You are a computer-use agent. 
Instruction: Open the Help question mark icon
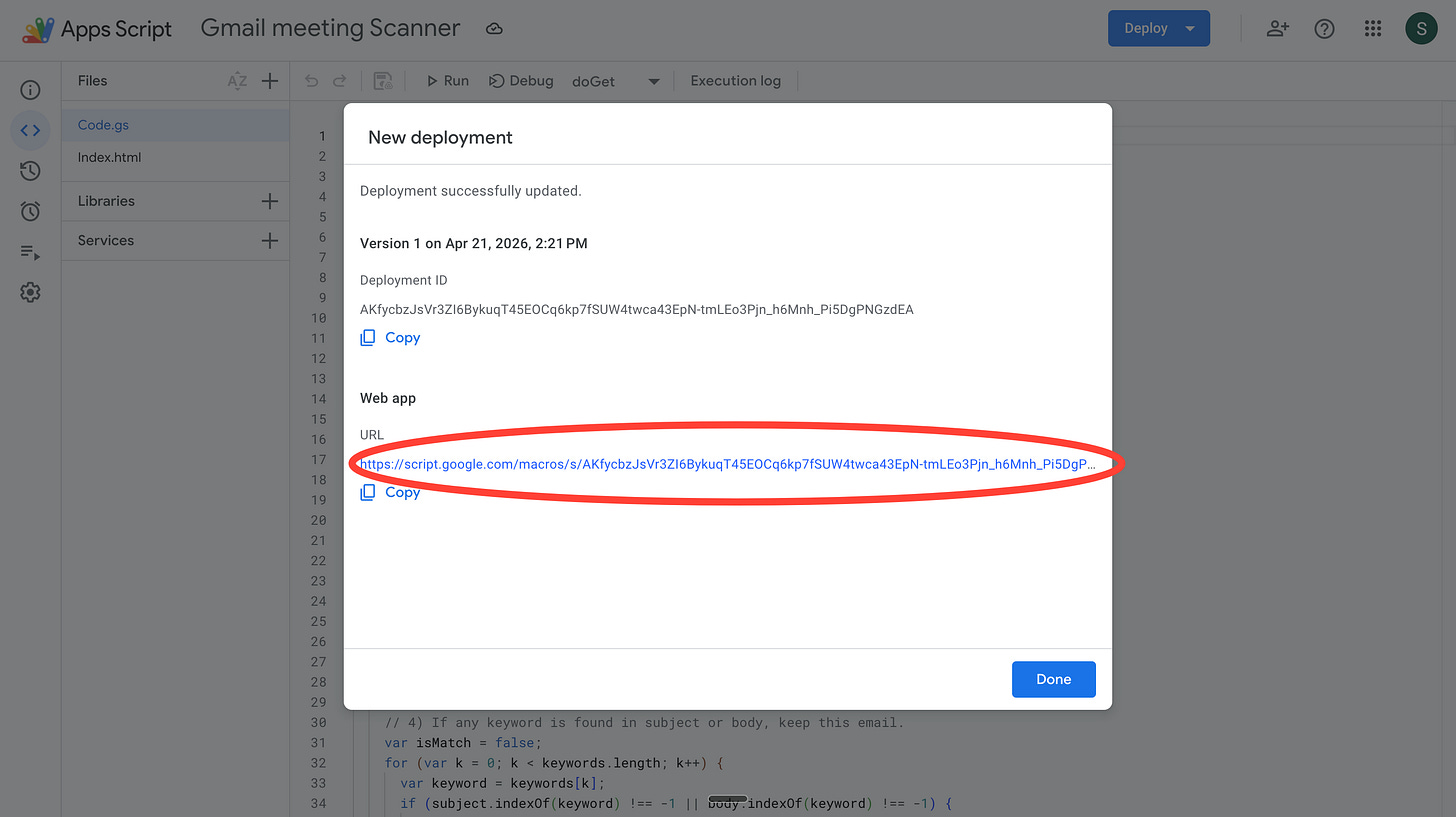(1324, 29)
